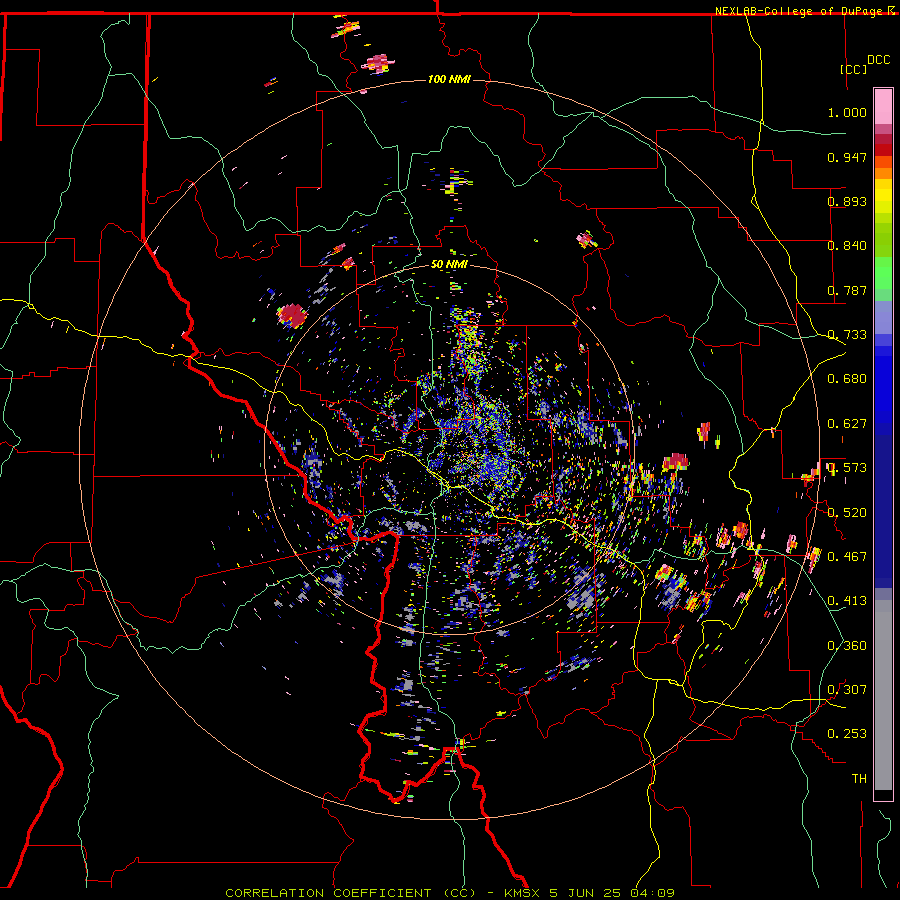Select the 0.307 scale value

tap(847, 690)
